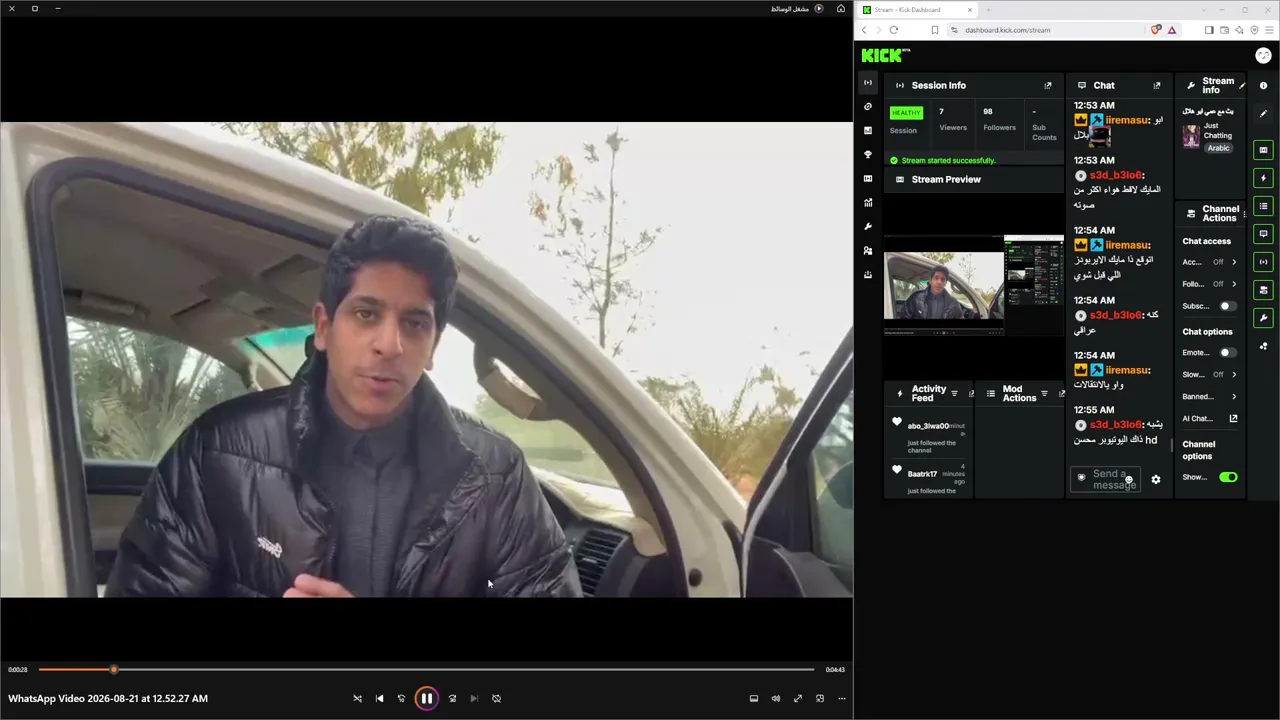This screenshot has height=720, width=1280.
Task: Open chat settings gear
Action: pyautogui.click(x=1156, y=480)
